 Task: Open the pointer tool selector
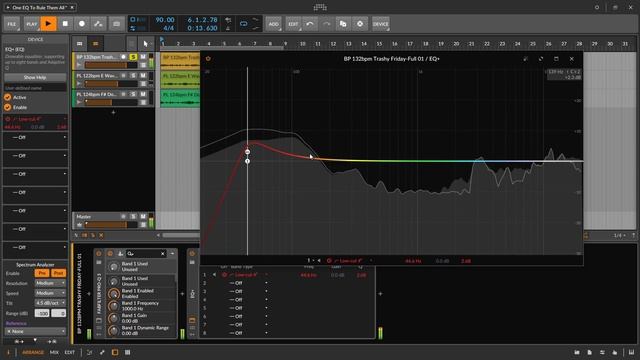[x=146, y=43]
